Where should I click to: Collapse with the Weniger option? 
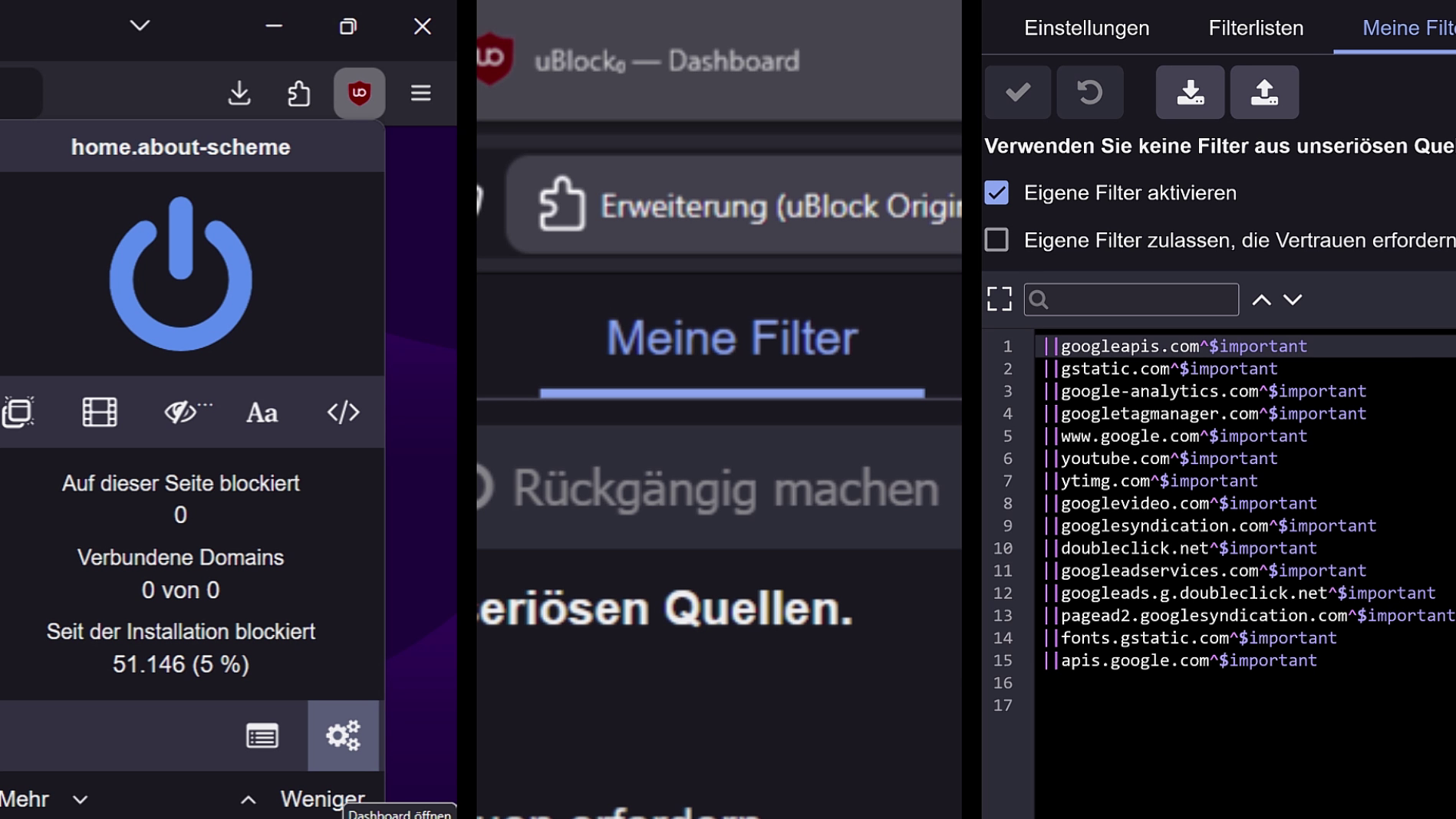(302, 799)
